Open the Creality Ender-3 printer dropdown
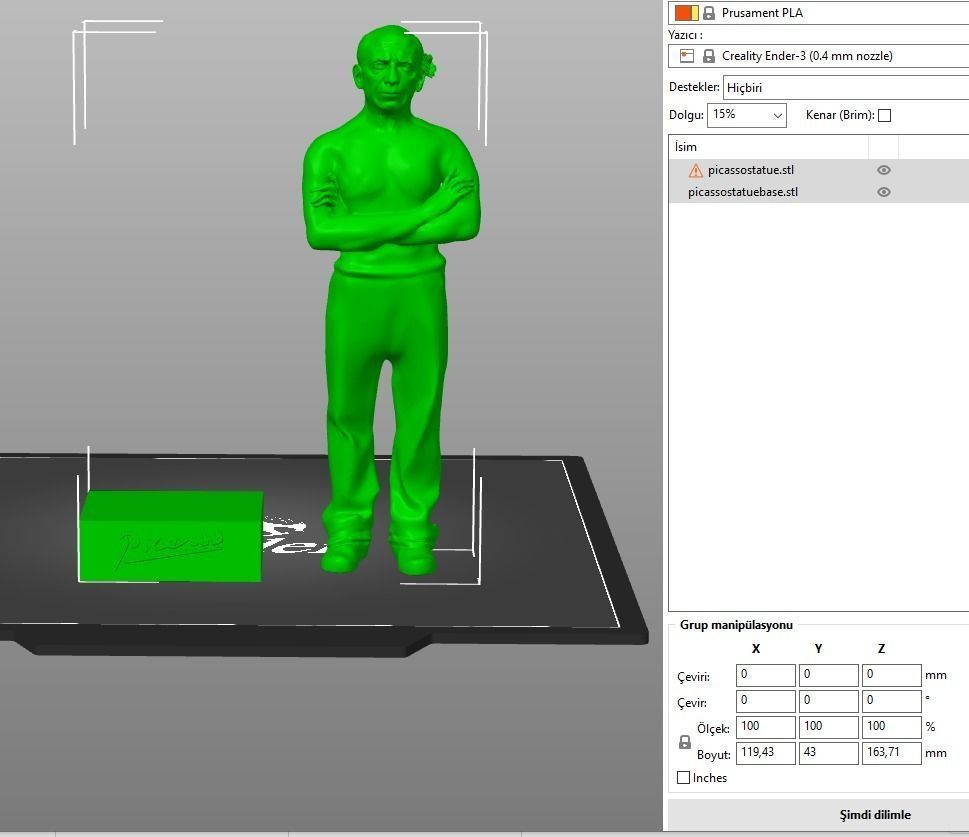969x837 pixels. 818,56
